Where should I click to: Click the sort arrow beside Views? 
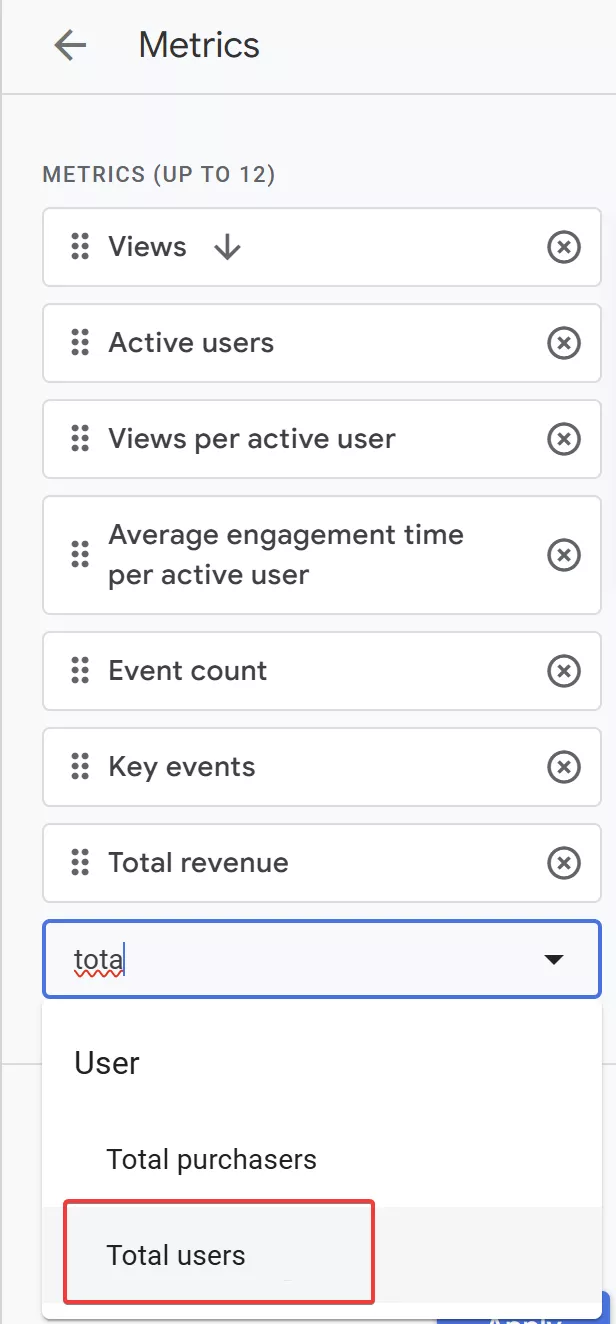(228, 247)
